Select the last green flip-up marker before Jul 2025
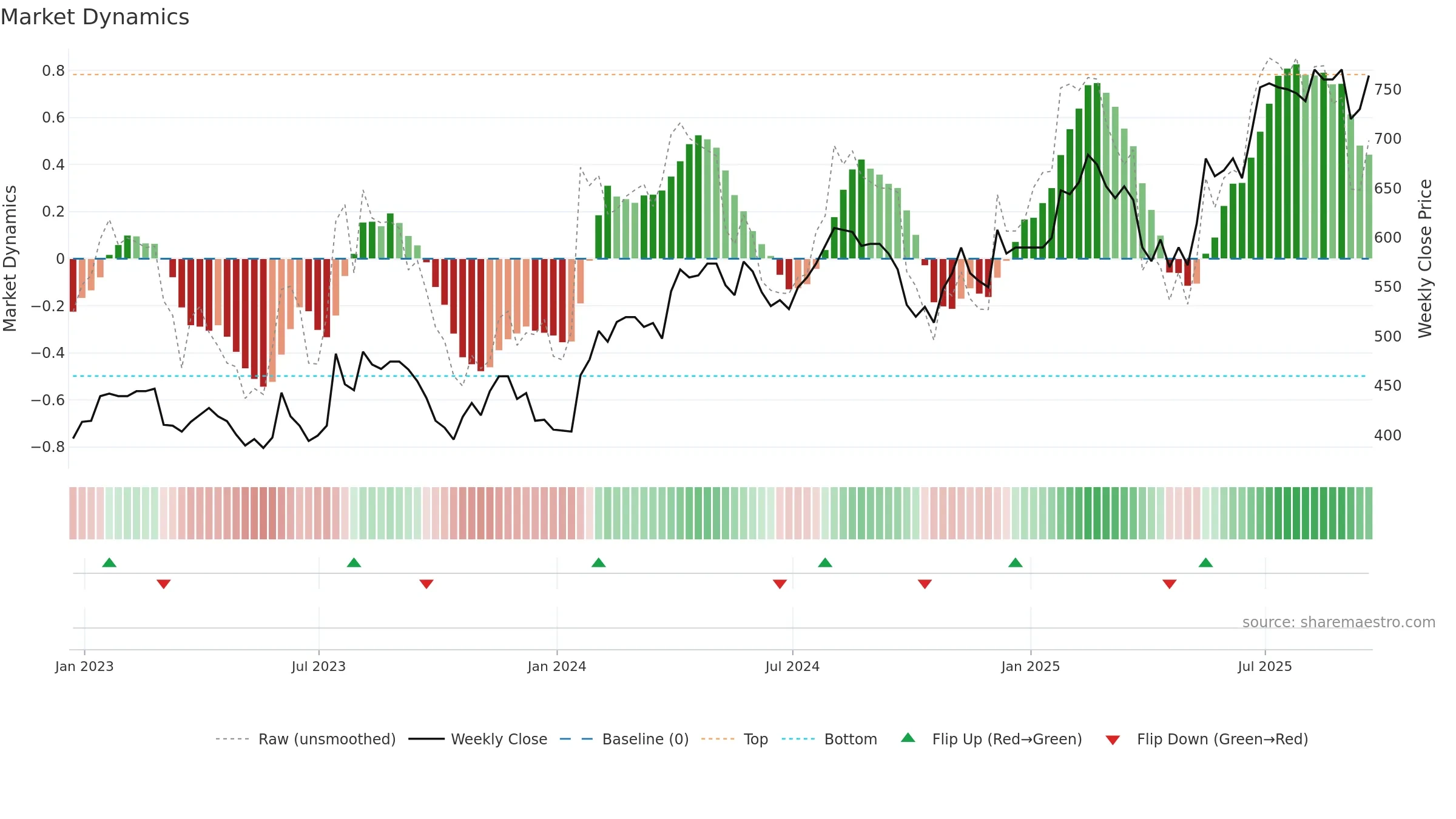Image resolution: width=1456 pixels, height=819 pixels. (1206, 562)
